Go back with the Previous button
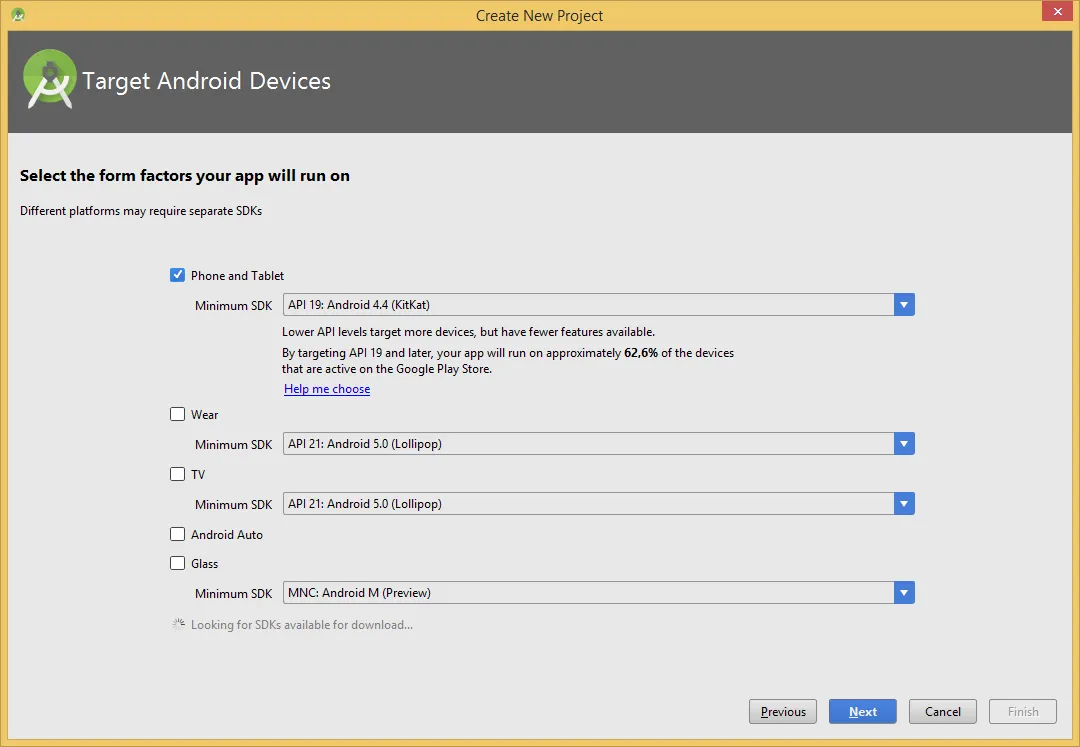 coord(782,712)
